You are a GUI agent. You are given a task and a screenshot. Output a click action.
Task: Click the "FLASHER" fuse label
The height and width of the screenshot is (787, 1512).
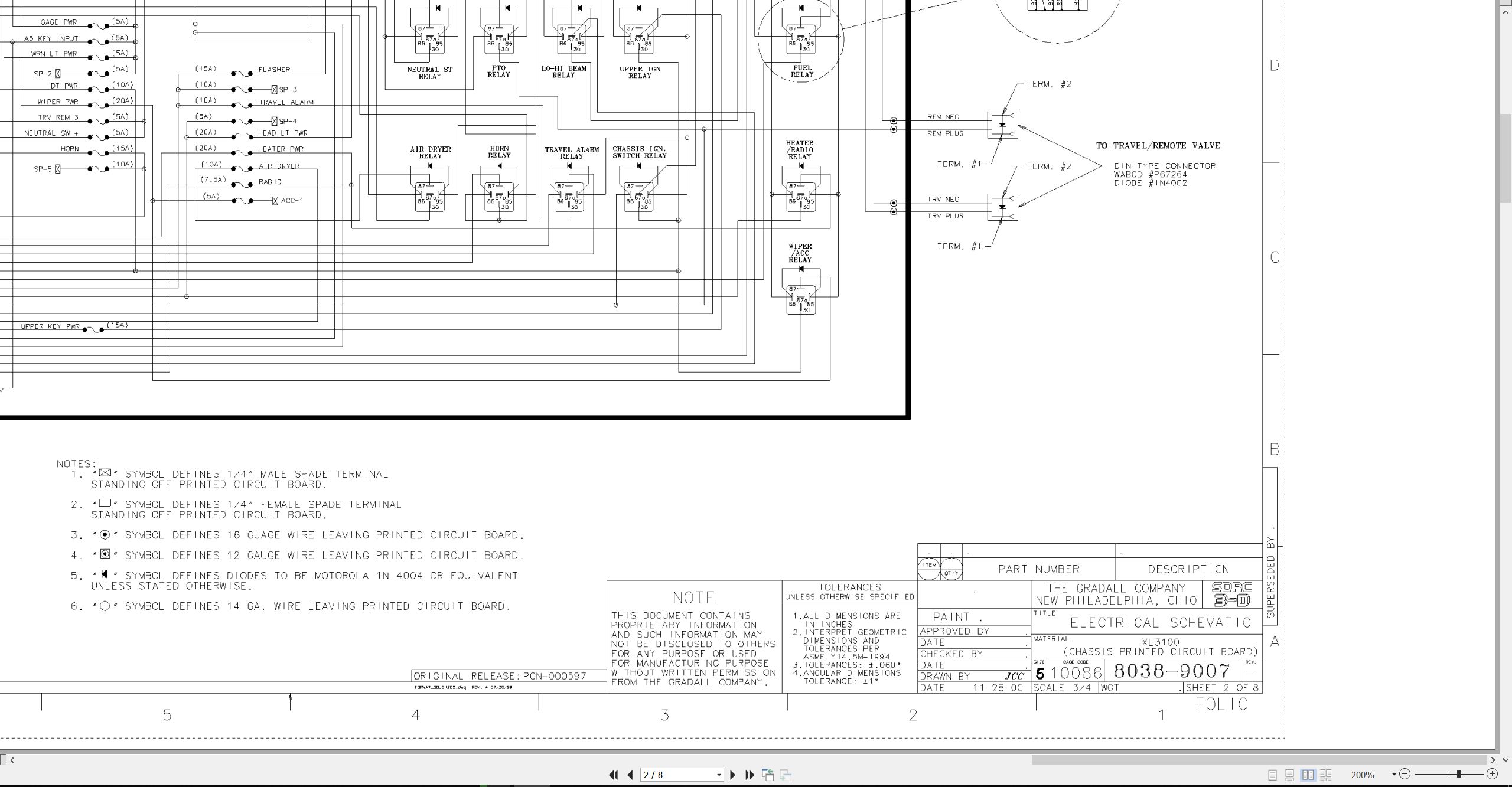pyautogui.click(x=274, y=70)
